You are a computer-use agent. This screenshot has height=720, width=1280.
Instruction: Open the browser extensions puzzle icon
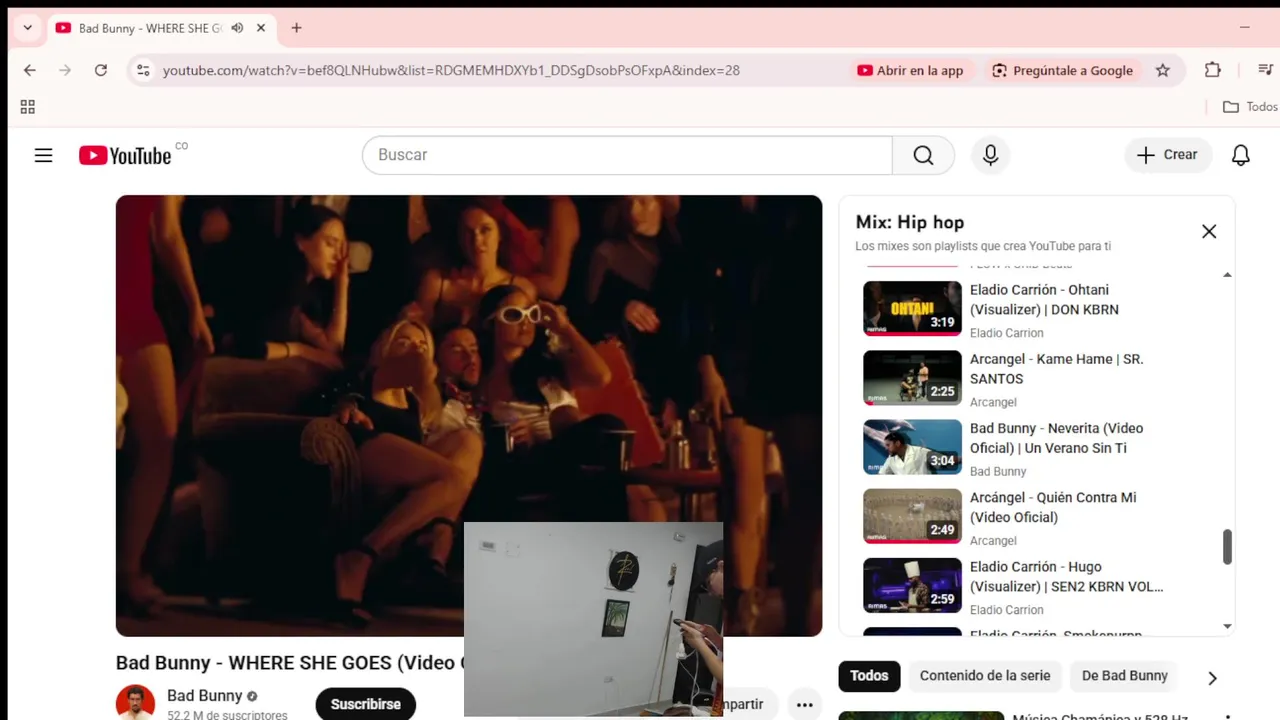[x=1212, y=70]
